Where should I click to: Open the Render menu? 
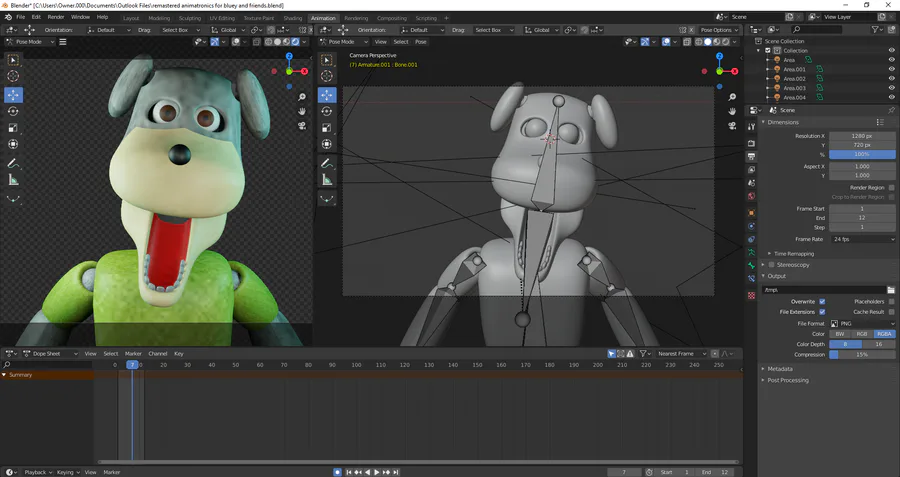point(56,17)
